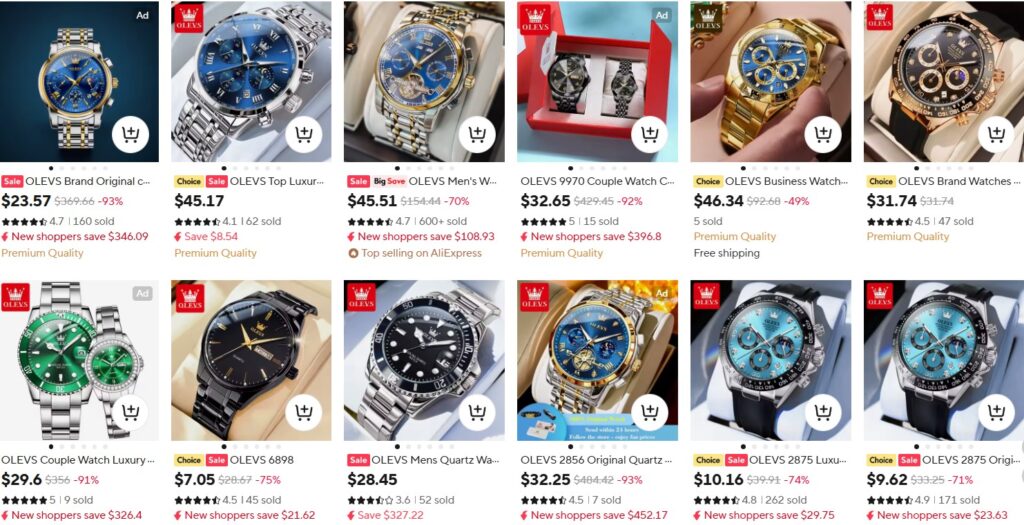
Task: Add the OLEVS 2856 Original Quartz to cart
Action: [x=650, y=413]
